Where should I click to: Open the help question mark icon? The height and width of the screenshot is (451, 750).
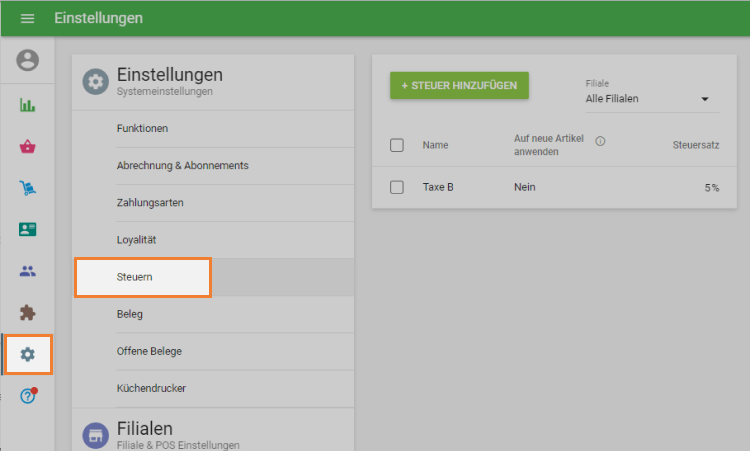(28, 396)
